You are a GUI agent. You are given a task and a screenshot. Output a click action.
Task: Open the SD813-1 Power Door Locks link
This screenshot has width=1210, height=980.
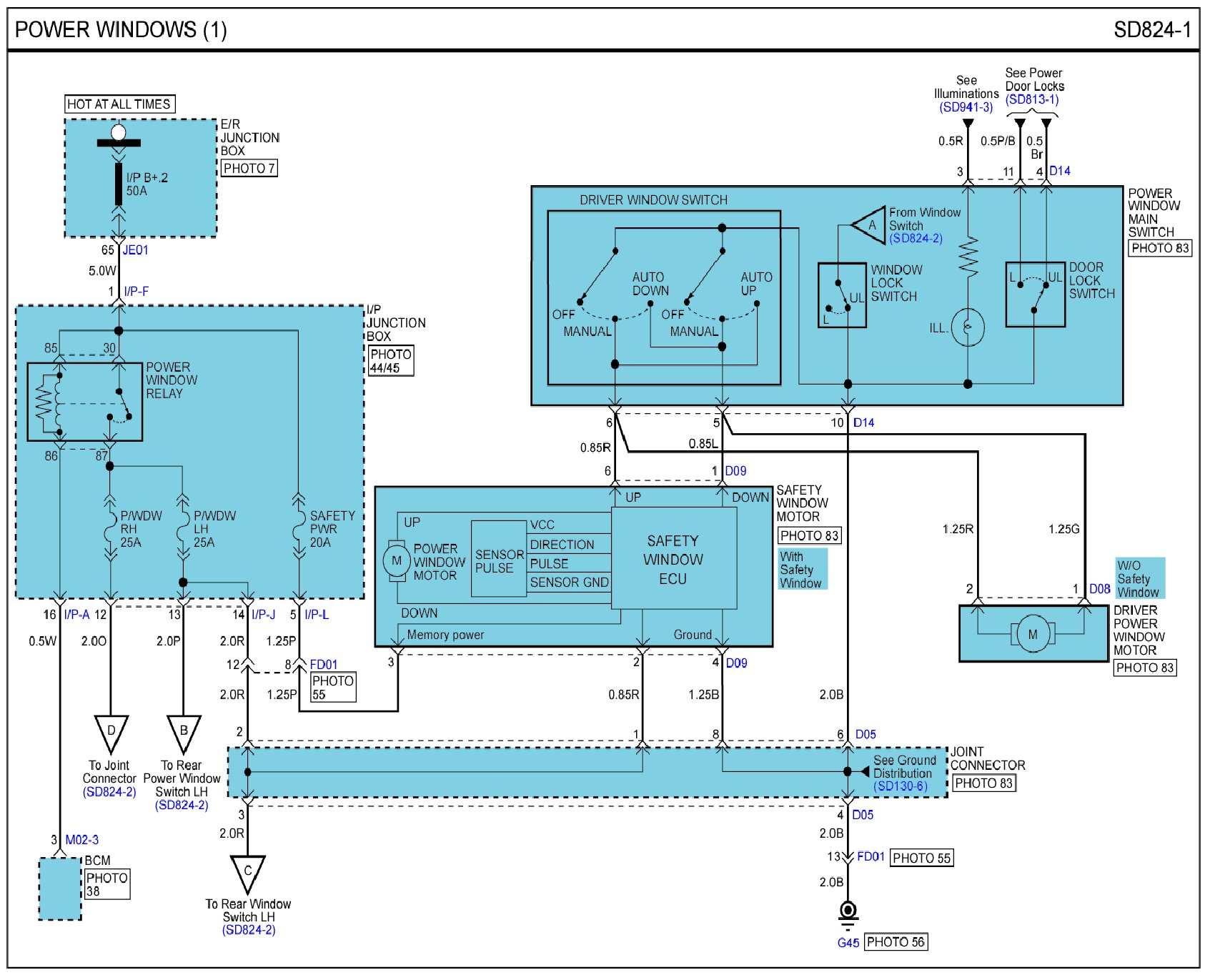[x=1031, y=99]
